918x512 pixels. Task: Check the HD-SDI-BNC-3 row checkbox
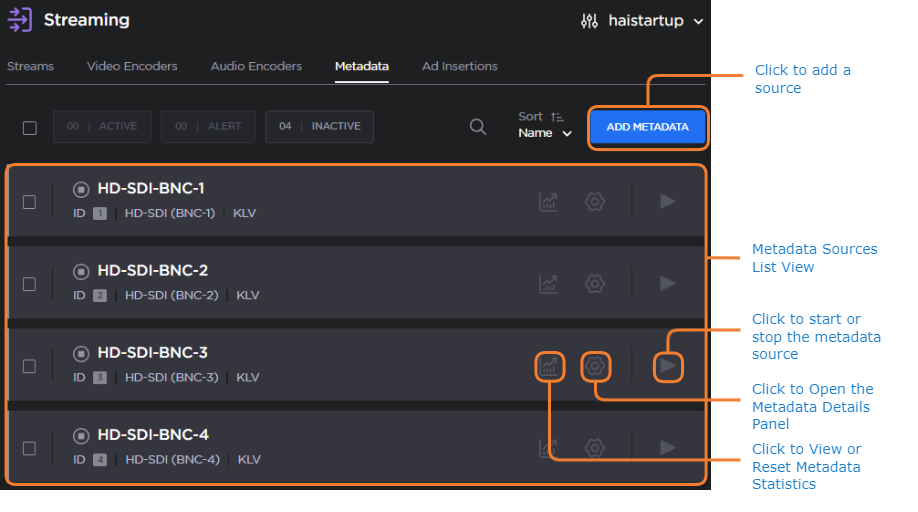[x=30, y=367]
